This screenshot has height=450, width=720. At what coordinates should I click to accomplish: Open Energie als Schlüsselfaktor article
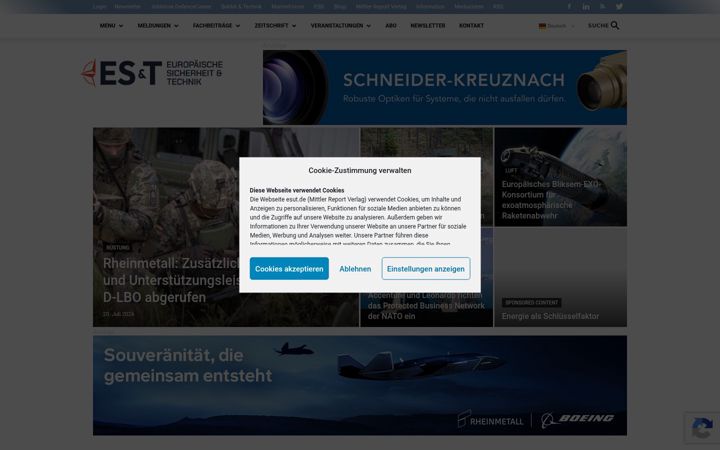tap(550, 316)
